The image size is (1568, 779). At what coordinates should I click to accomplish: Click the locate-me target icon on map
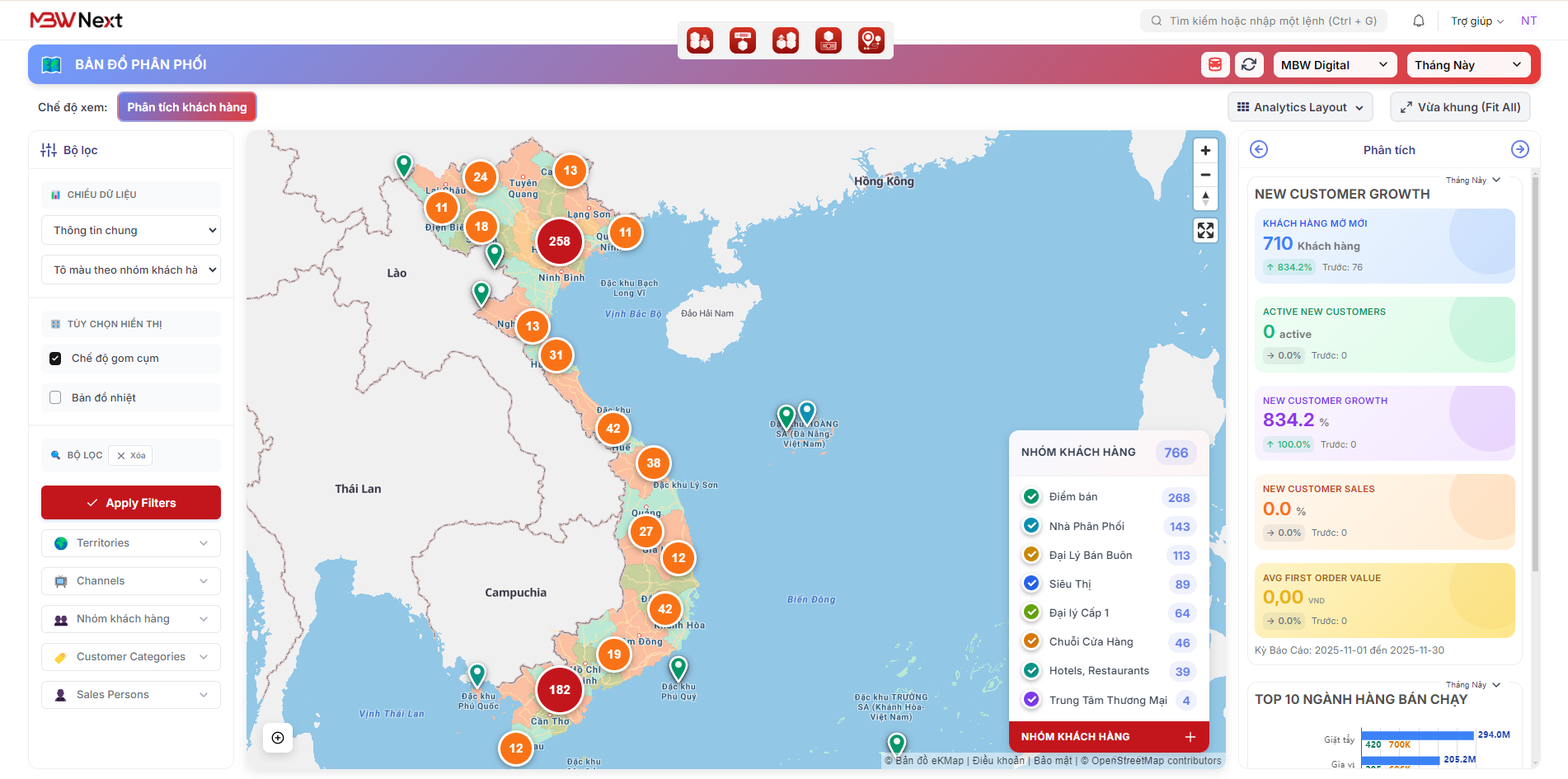tap(278, 738)
